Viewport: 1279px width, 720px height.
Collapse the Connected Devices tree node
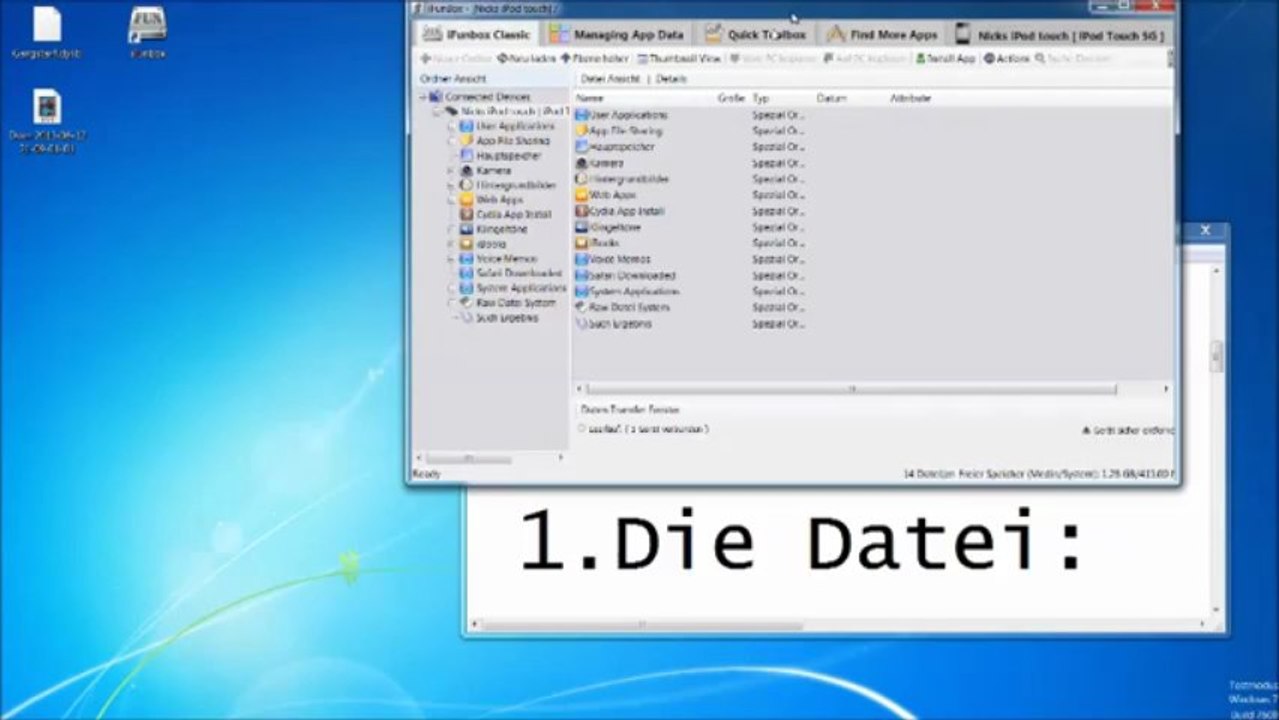pos(423,97)
